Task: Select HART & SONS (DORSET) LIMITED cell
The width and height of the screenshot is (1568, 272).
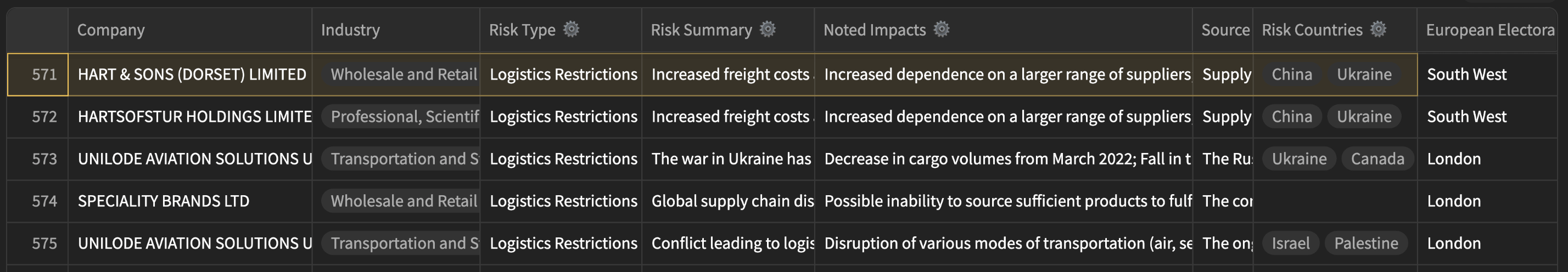Action: click(190, 74)
